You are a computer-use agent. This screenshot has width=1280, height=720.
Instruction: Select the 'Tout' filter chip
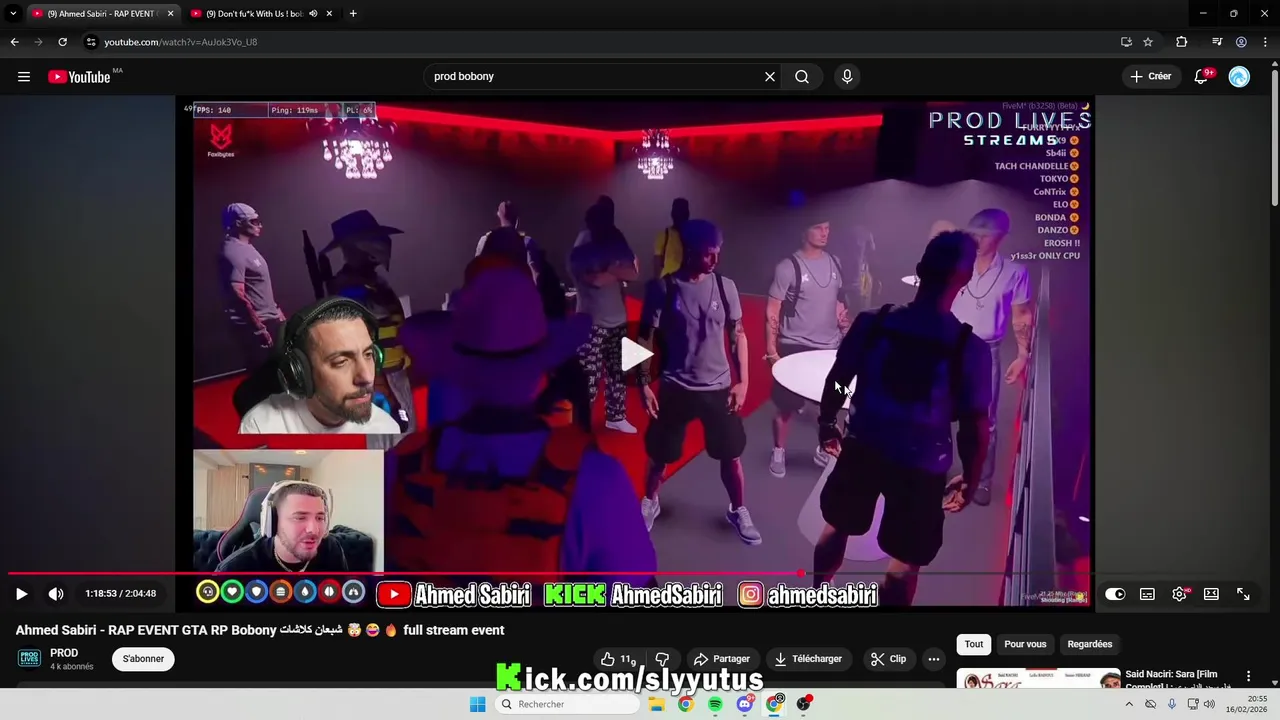coord(974,644)
